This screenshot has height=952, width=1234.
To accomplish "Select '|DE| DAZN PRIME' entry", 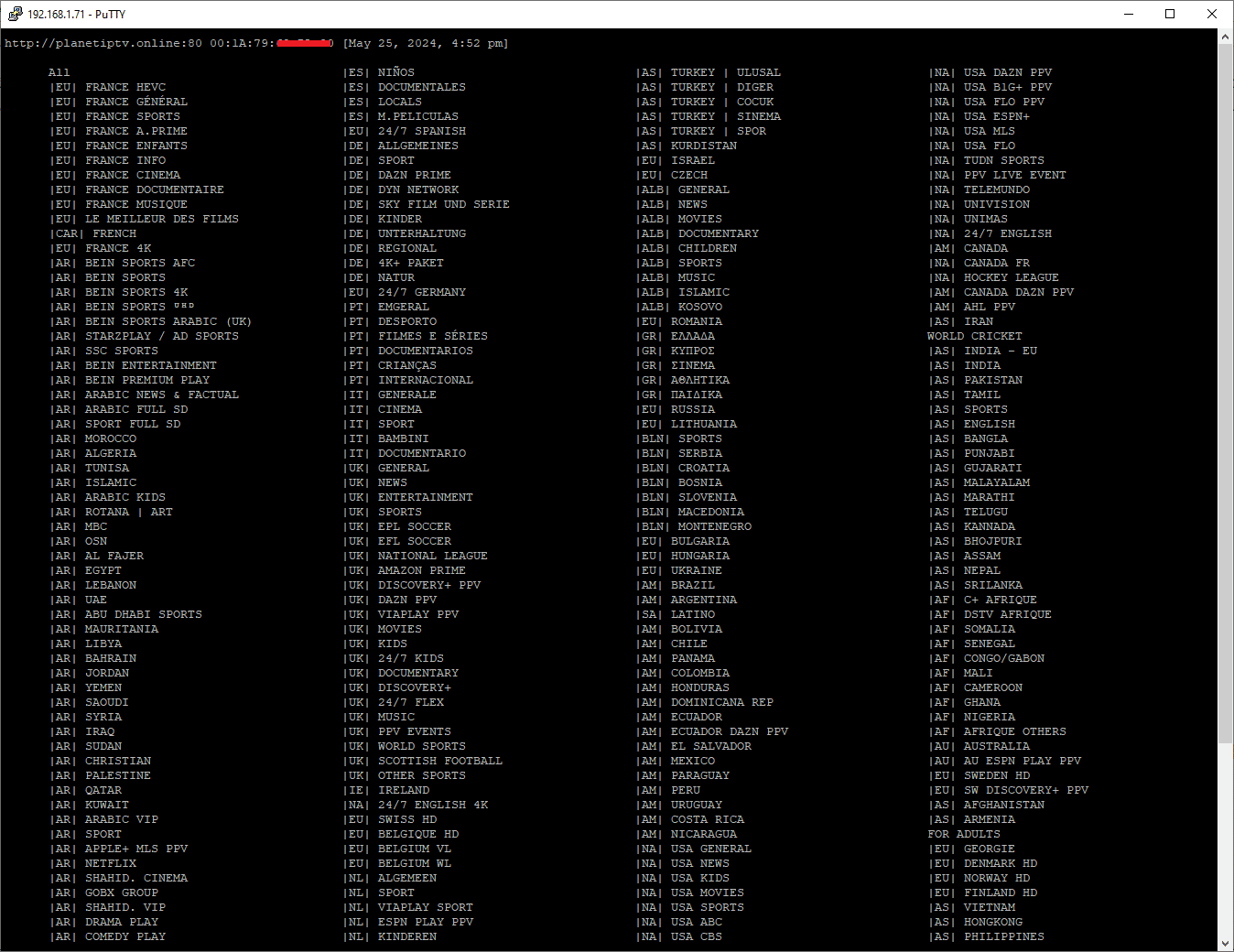I will [397, 175].
